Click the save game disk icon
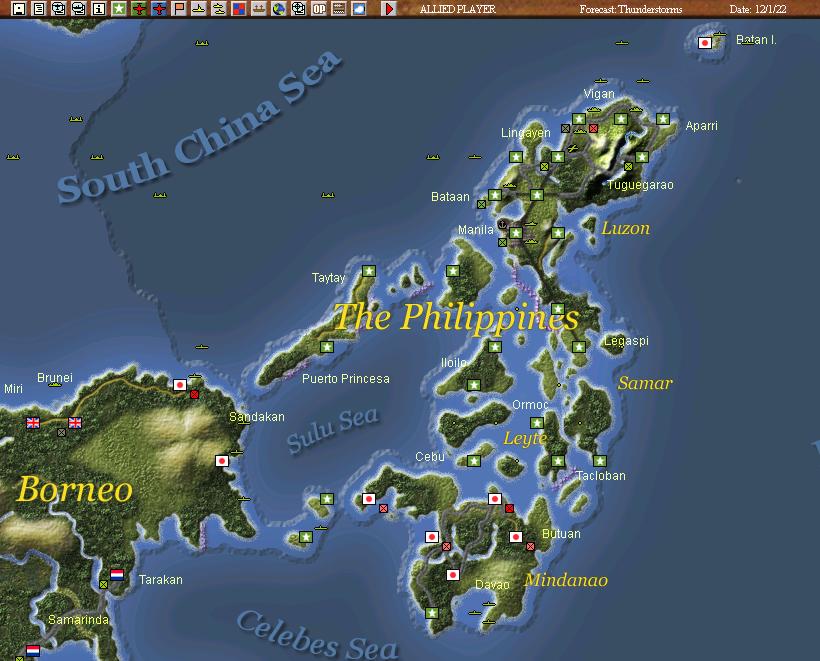Viewport: 820px width, 661px height. tap(19, 8)
